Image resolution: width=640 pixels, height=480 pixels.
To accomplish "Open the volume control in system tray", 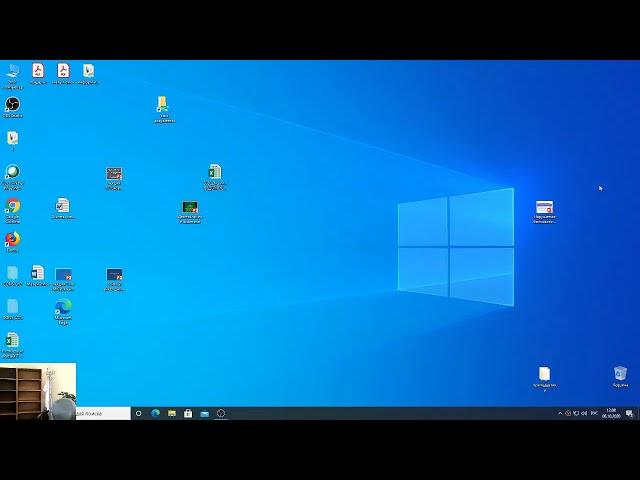I will click(x=584, y=413).
